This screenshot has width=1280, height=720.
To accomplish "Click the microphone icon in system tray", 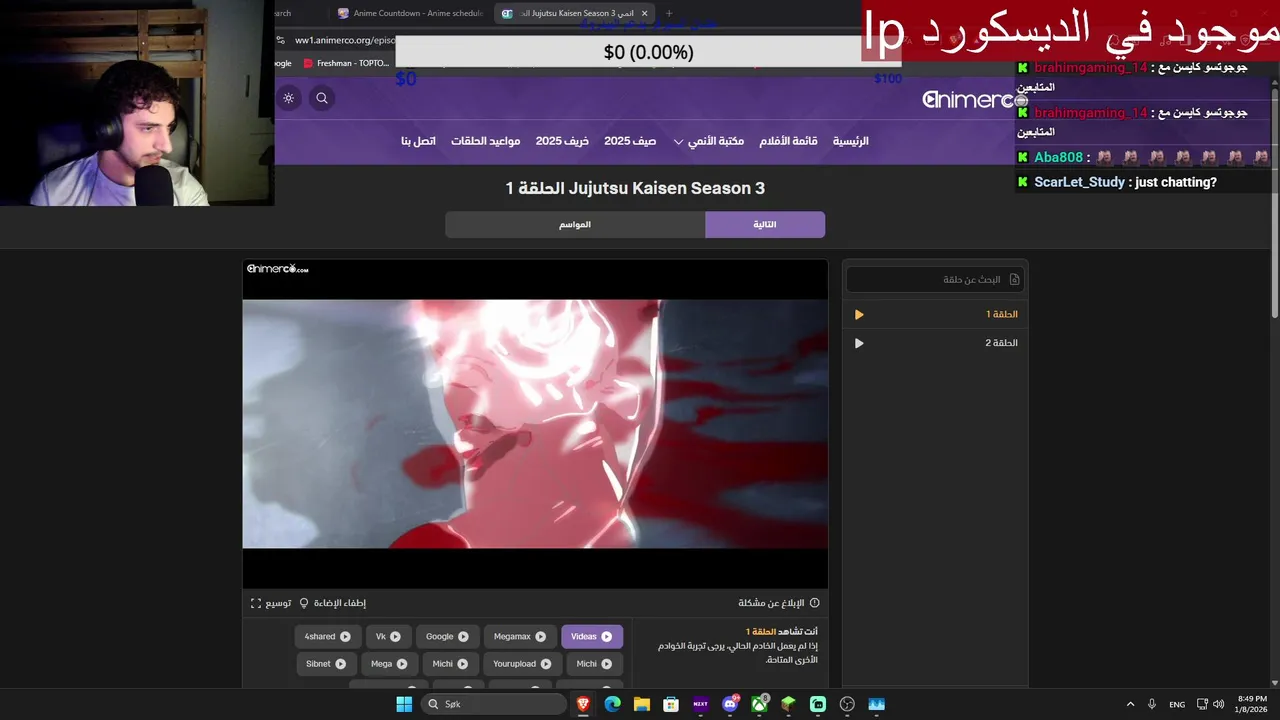I will pos(1152,704).
